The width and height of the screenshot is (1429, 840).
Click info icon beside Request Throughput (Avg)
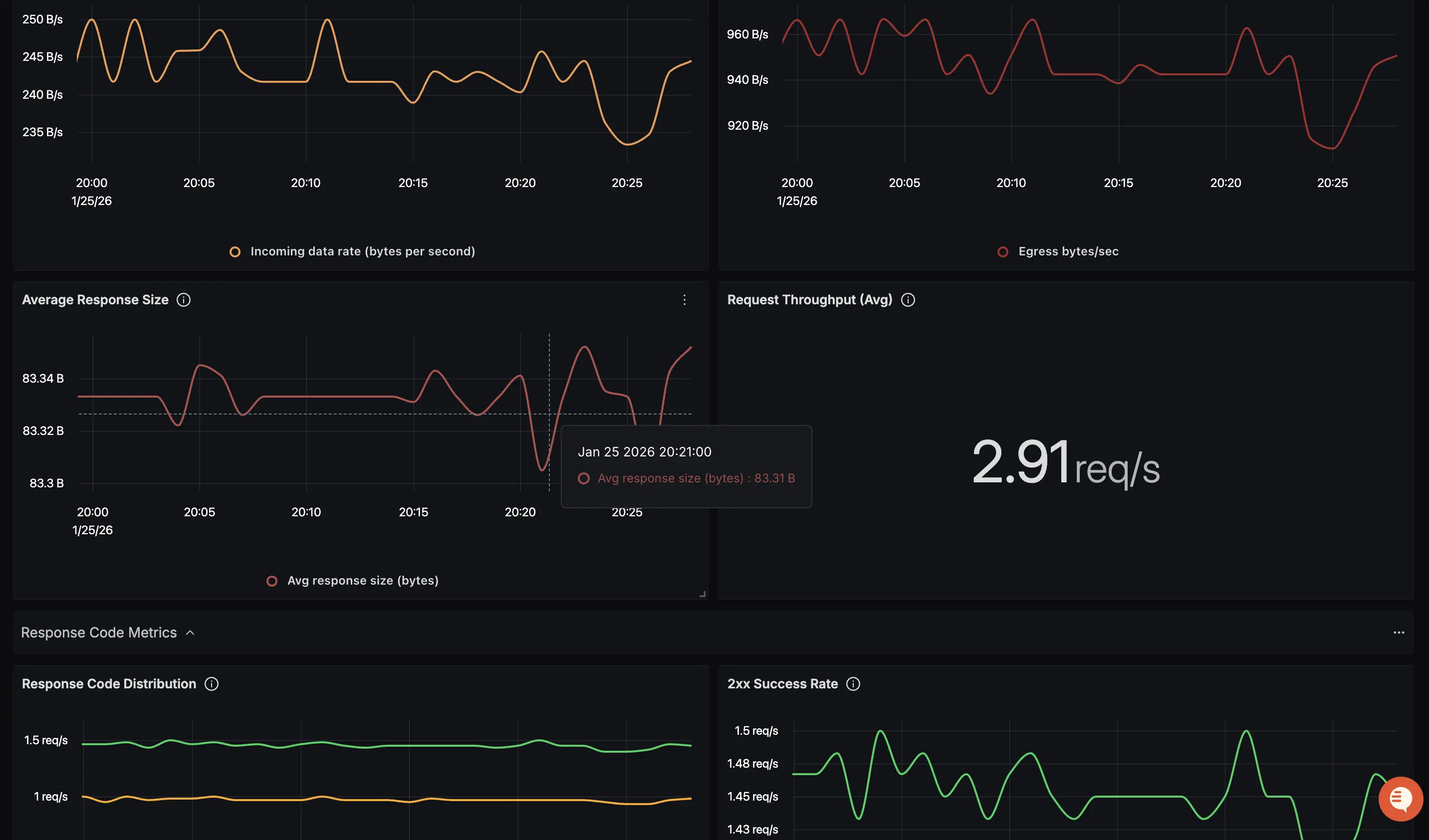pos(907,300)
